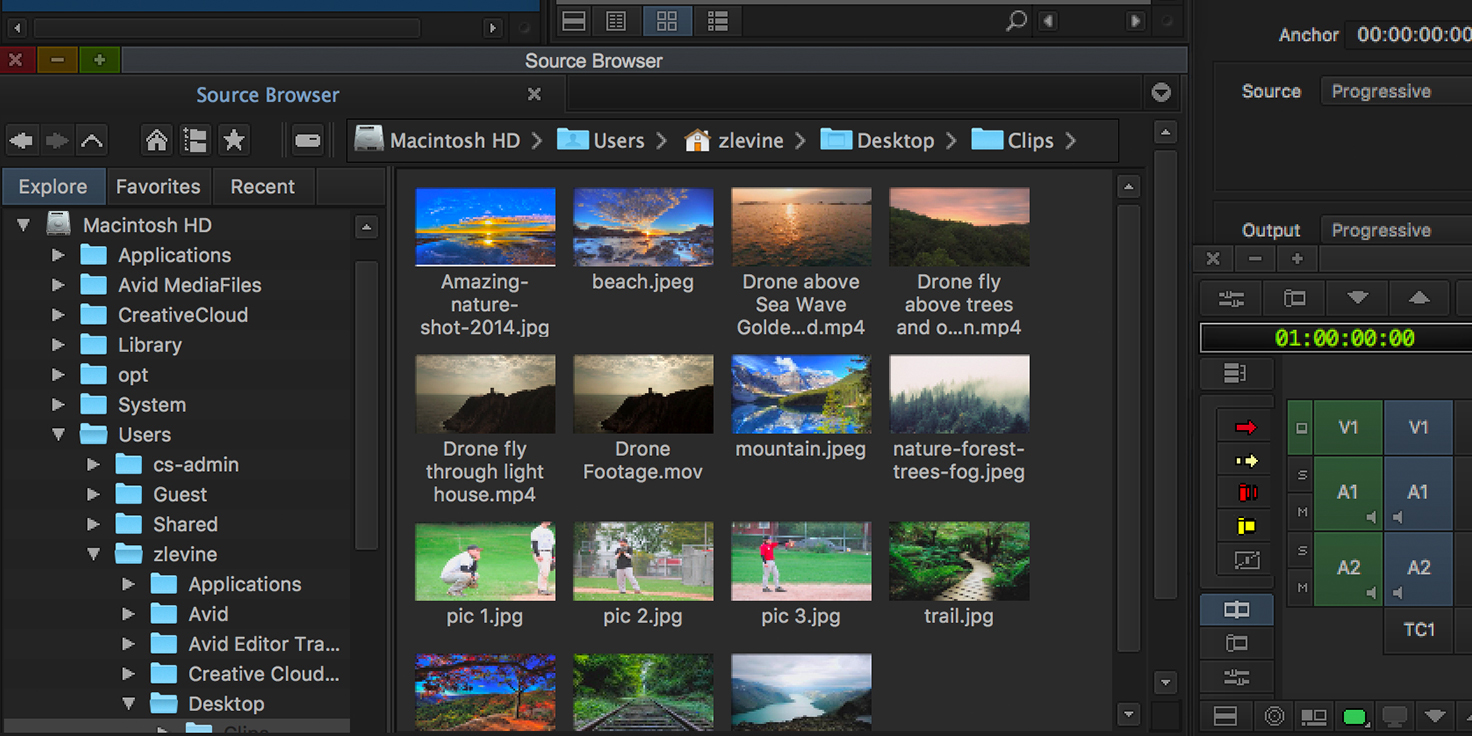Image resolution: width=1472 pixels, height=736 pixels.
Task: Collapse the Users folder in tree
Action: coord(58,435)
